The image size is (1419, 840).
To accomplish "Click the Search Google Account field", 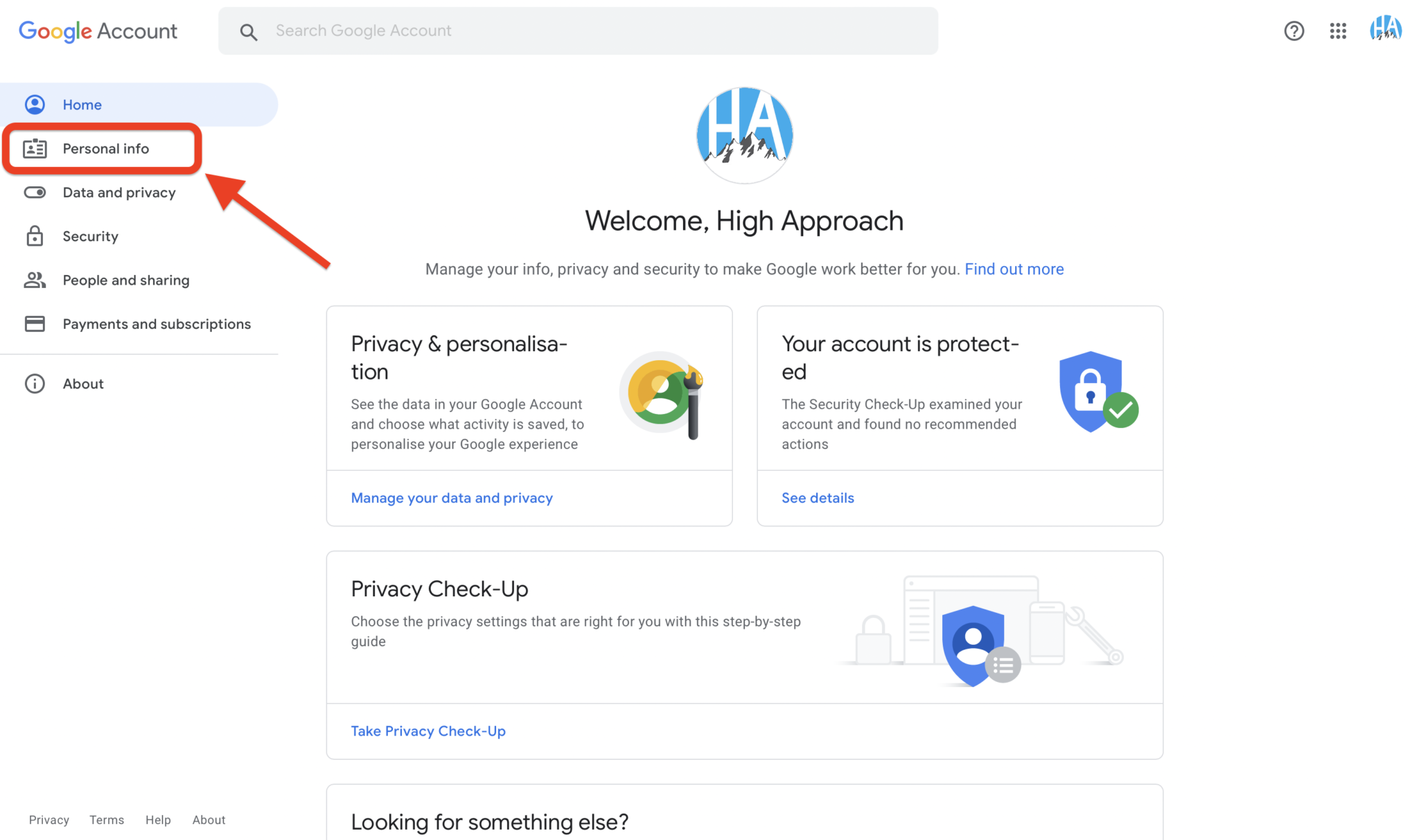I will (x=578, y=31).
